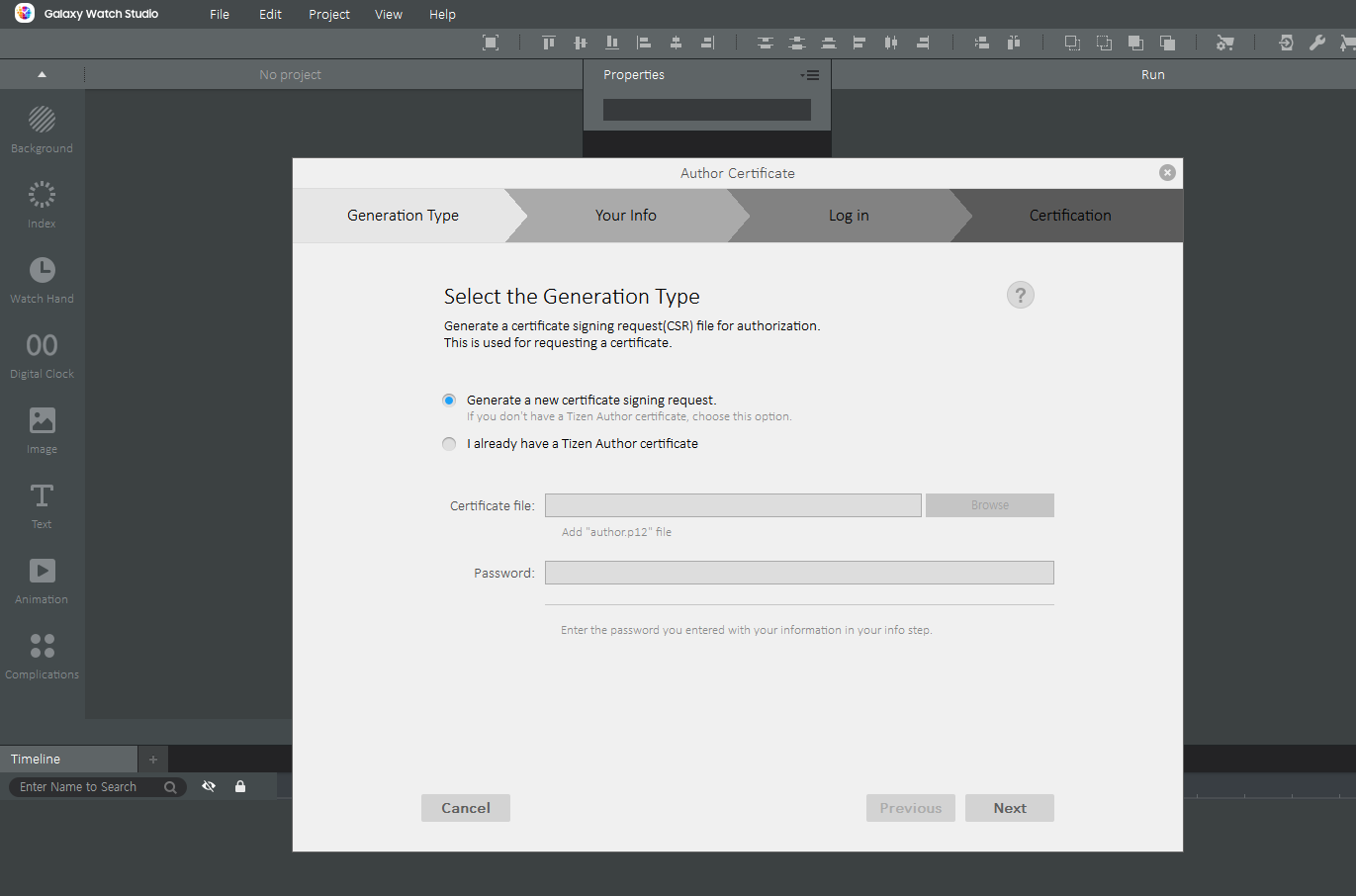Click the search magnifier in Timeline
Image resolution: width=1356 pixels, height=896 pixels.
[x=170, y=787]
